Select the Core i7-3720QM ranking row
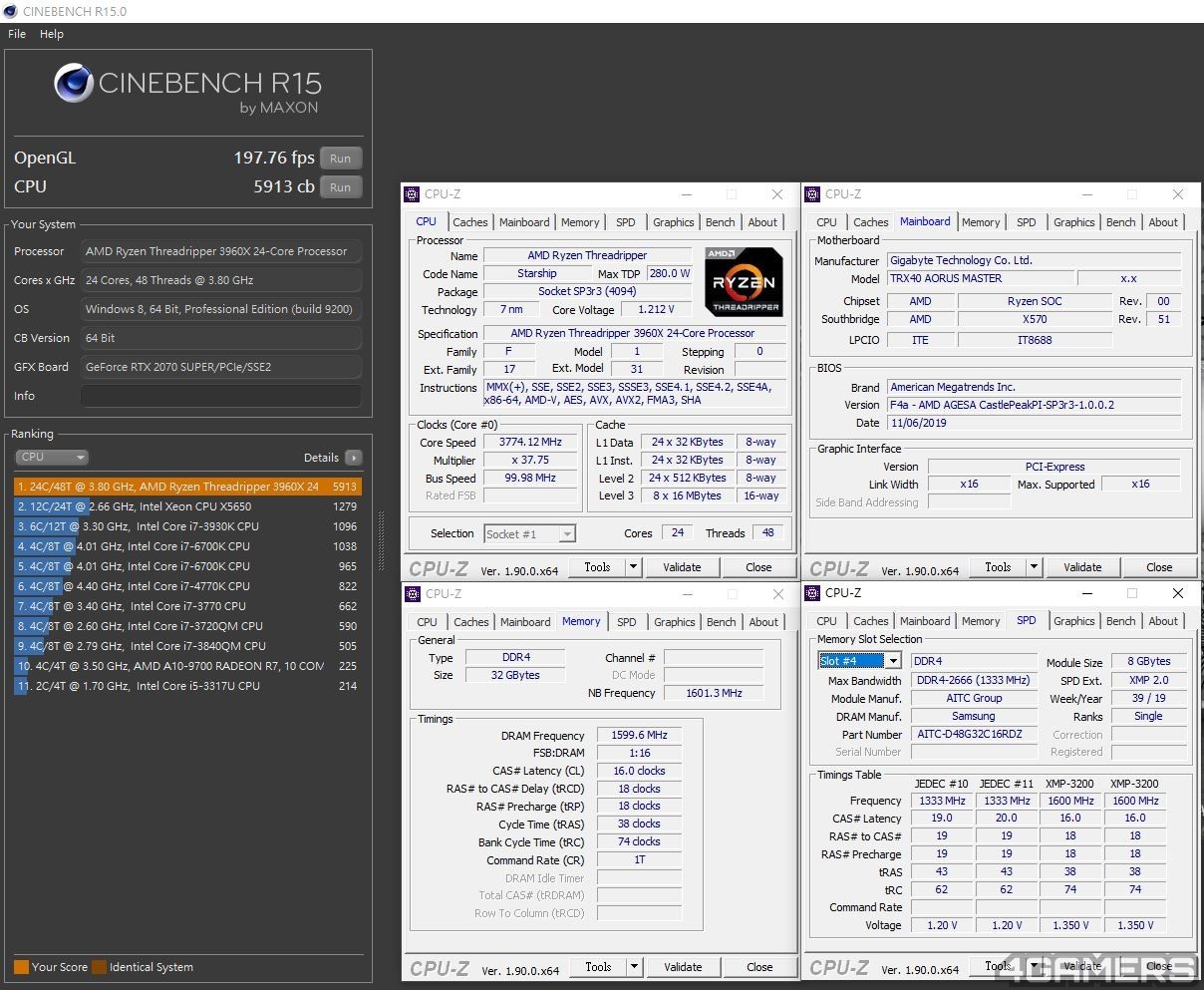Viewport: 1204px width, 990px height. (187, 626)
